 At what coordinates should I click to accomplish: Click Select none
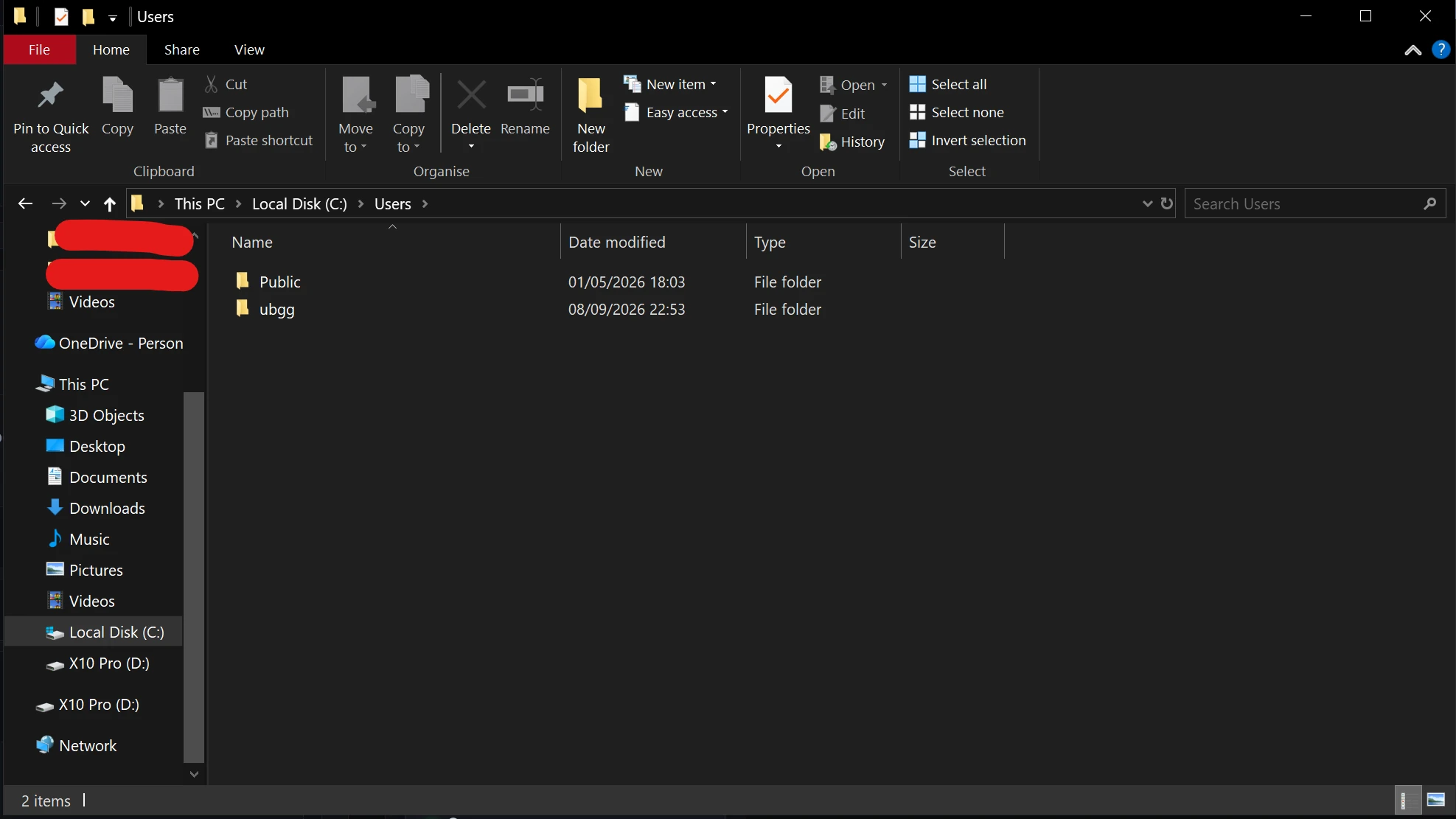(x=957, y=112)
